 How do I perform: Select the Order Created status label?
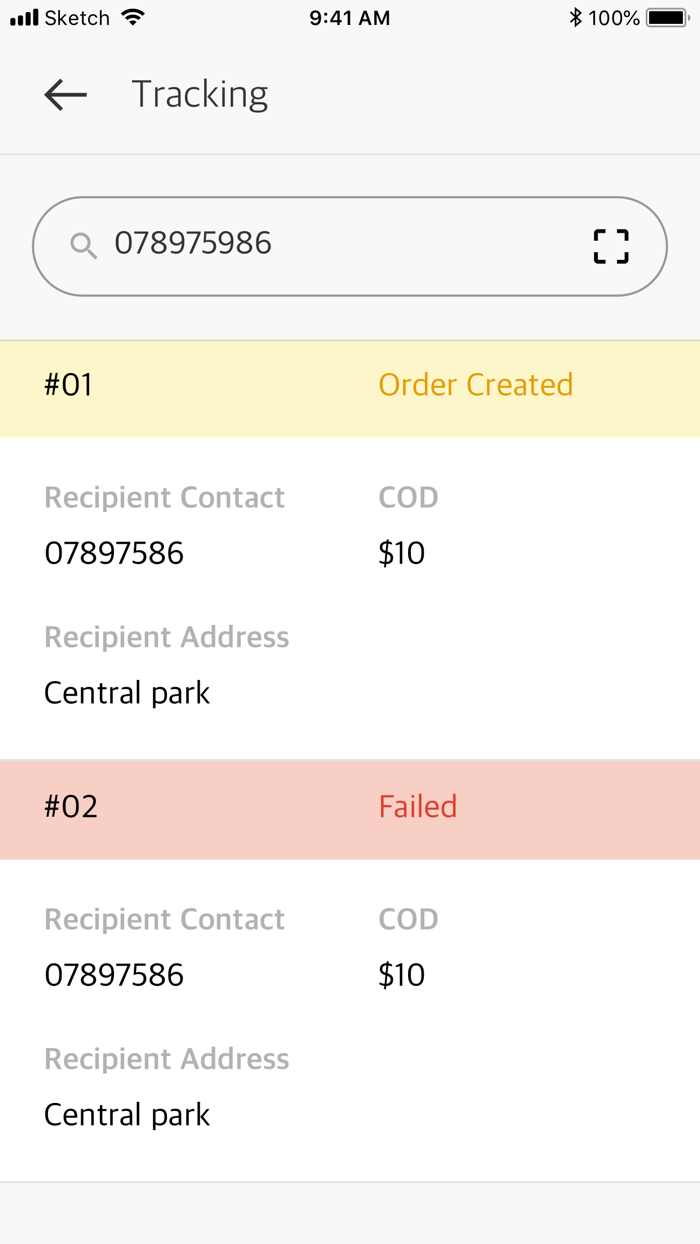point(475,385)
